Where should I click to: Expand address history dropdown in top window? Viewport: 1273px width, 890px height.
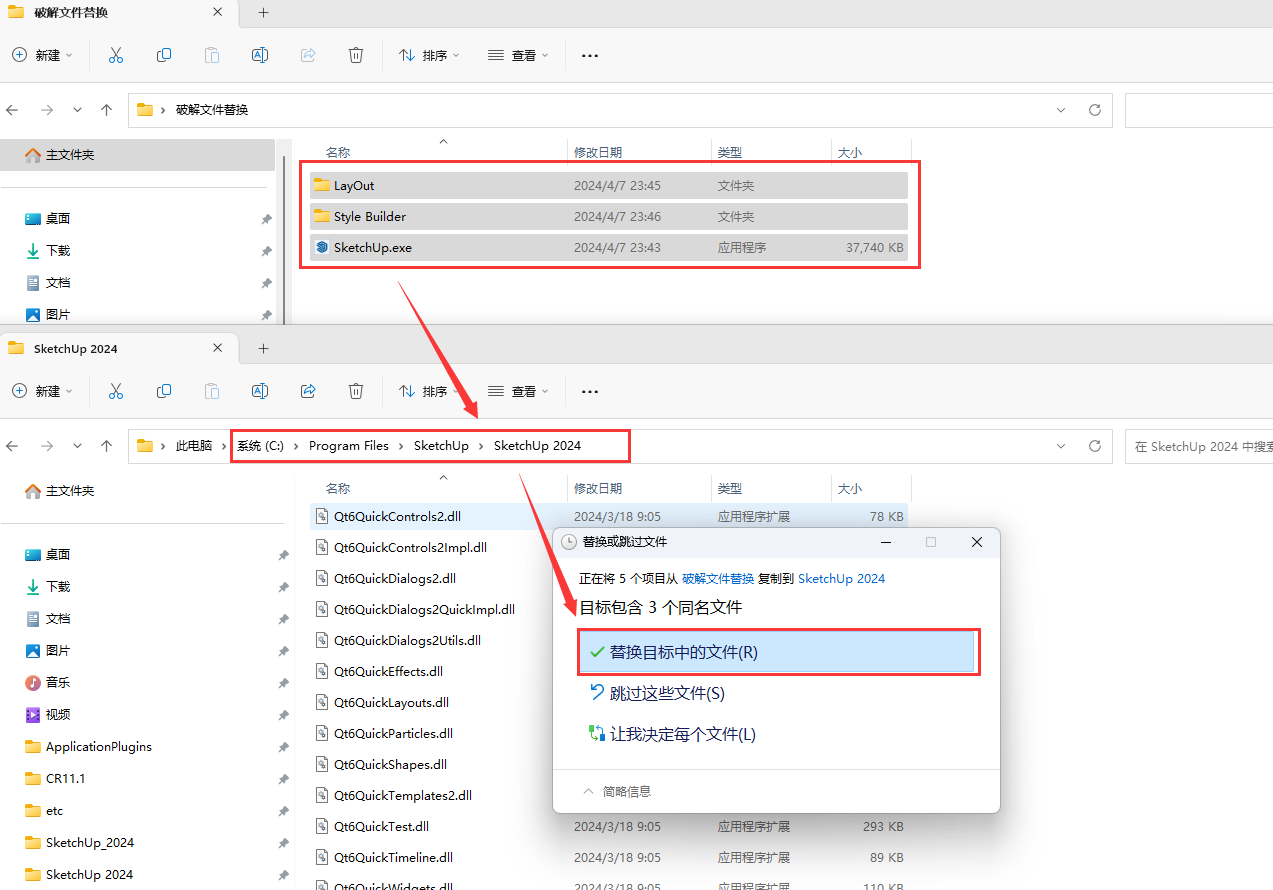pyautogui.click(x=1061, y=110)
